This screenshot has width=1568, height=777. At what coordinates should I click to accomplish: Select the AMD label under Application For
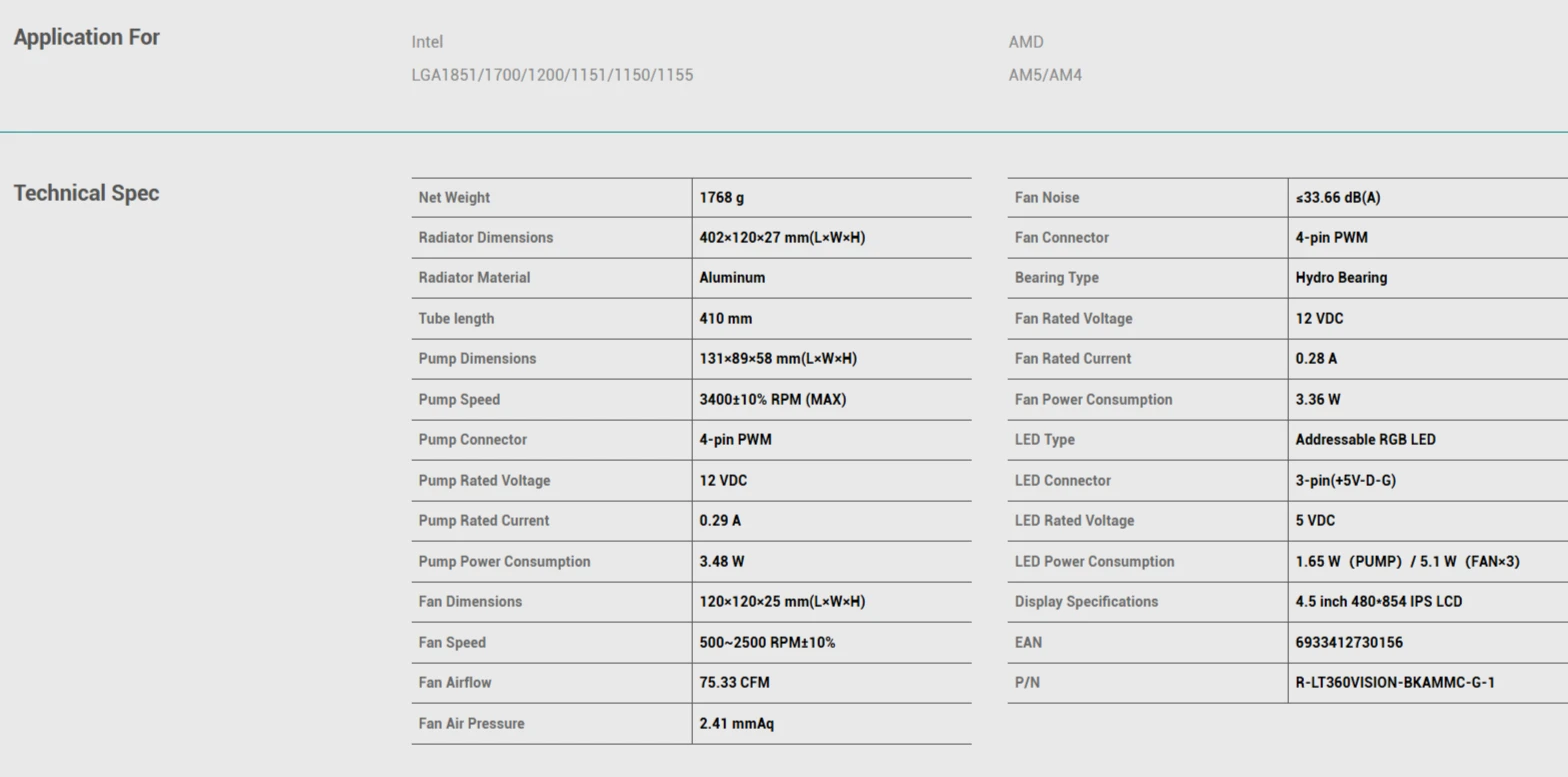pyautogui.click(x=1026, y=42)
